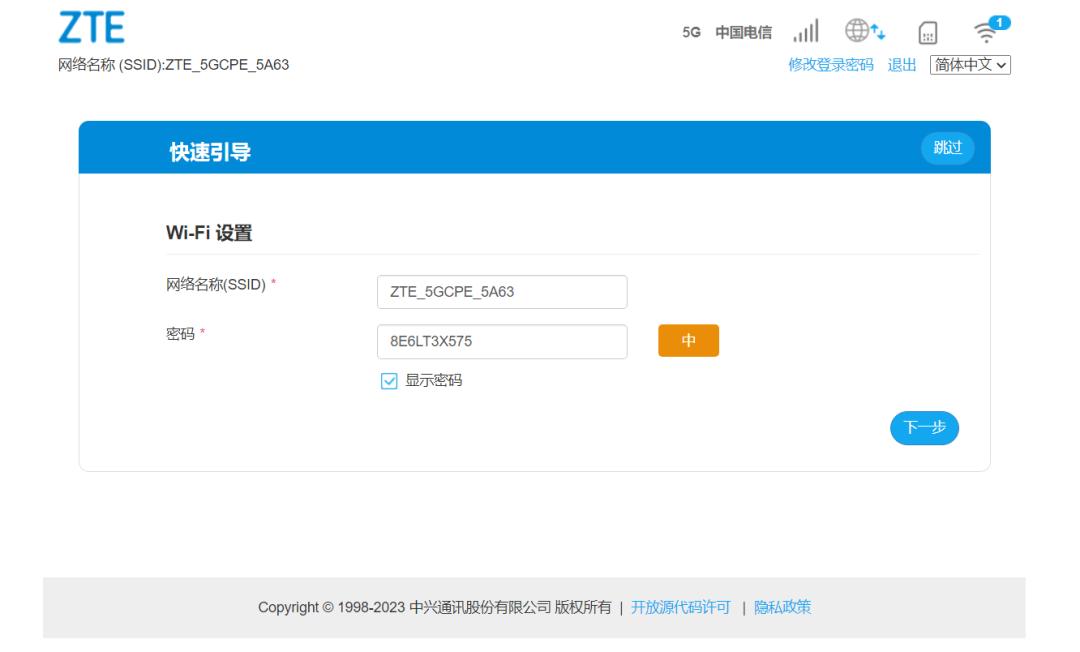Click the 下一步 next button
Screen dimensions: 1080x652
pyautogui.click(x=924, y=428)
